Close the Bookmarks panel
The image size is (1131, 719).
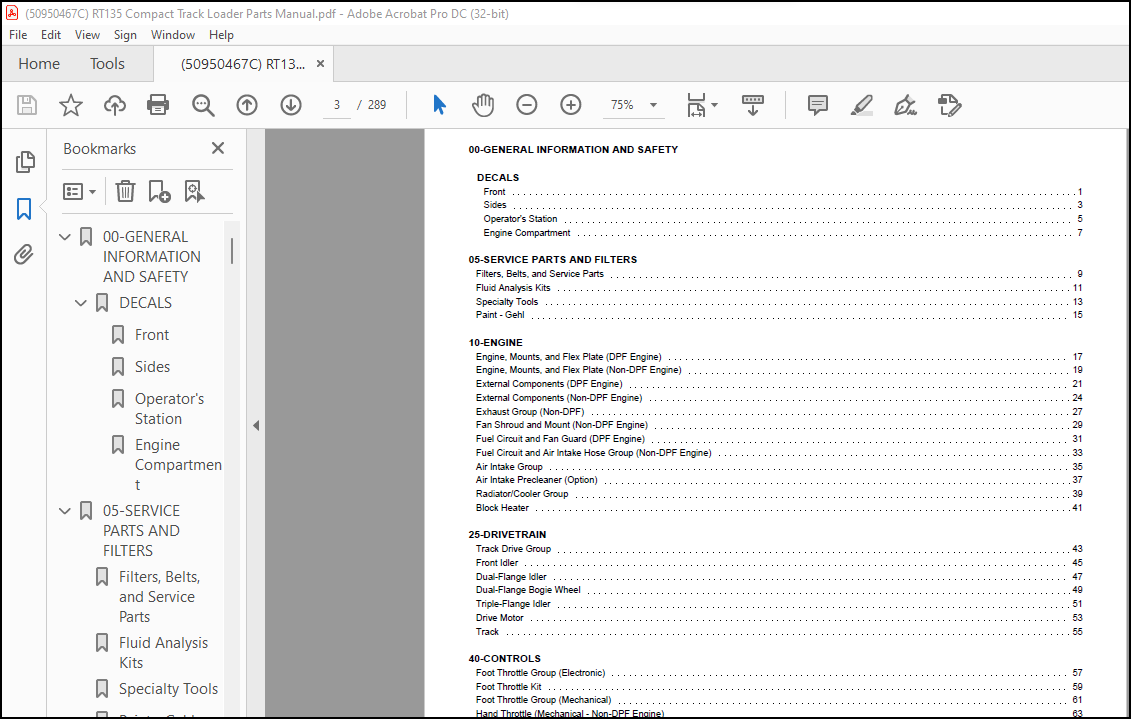[218, 149]
